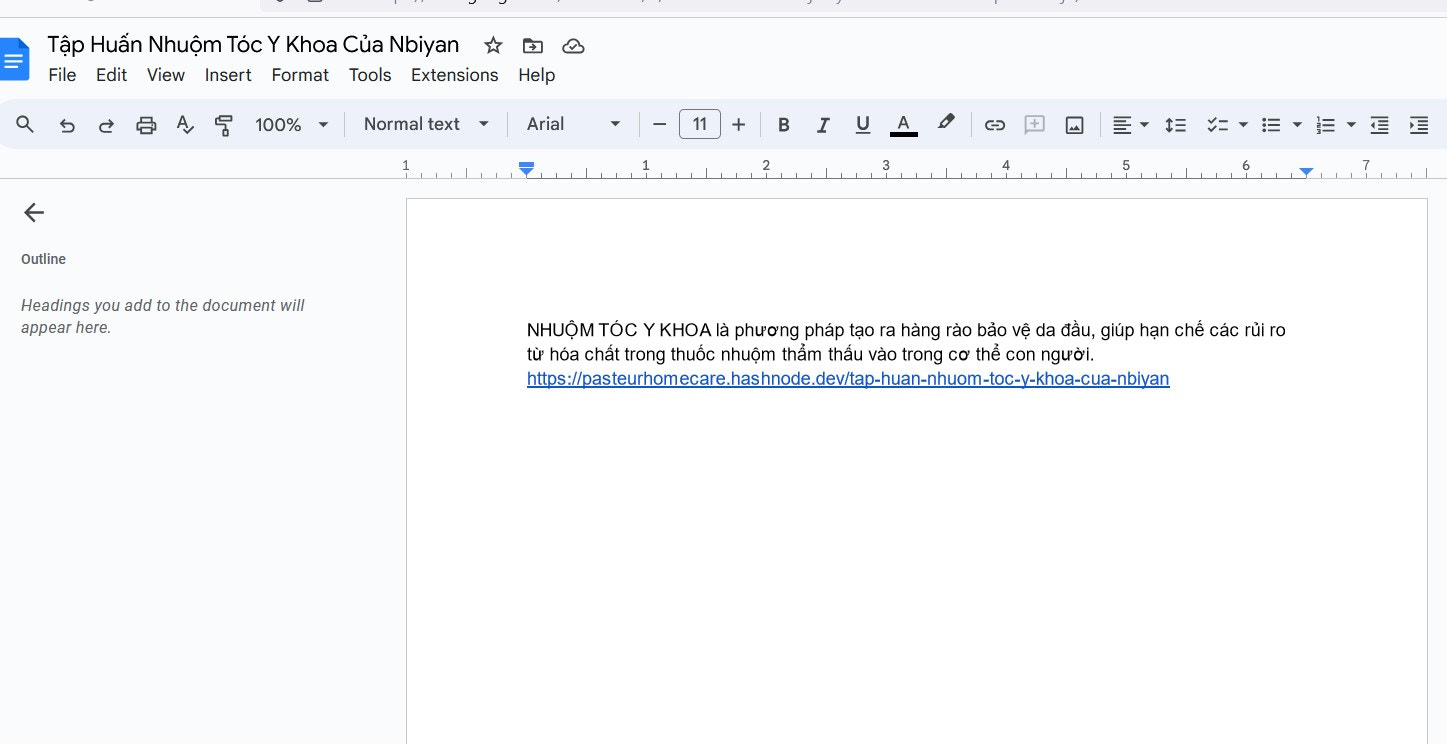This screenshot has width=1447, height=744.
Task: Open the text color picker
Action: [x=903, y=125]
